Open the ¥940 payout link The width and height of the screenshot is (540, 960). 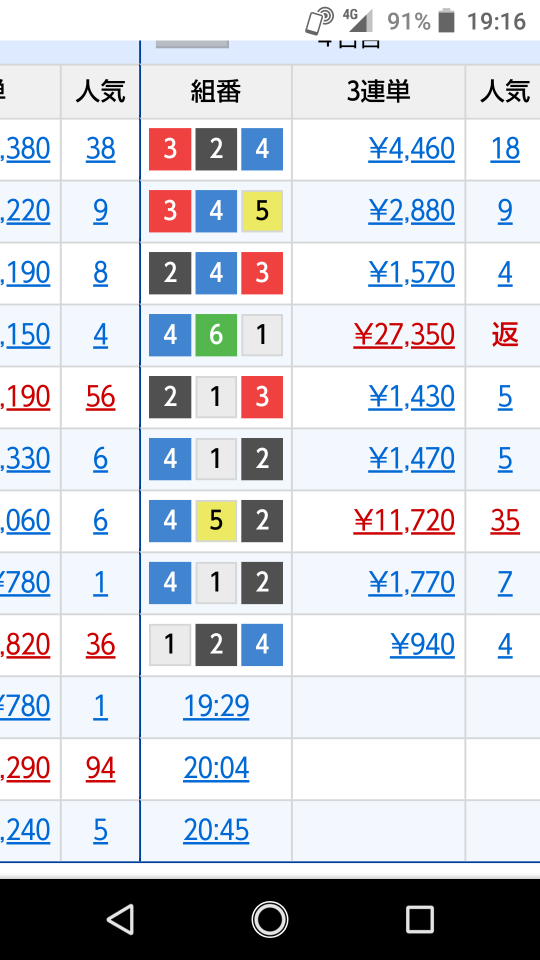click(x=422, y=644)
